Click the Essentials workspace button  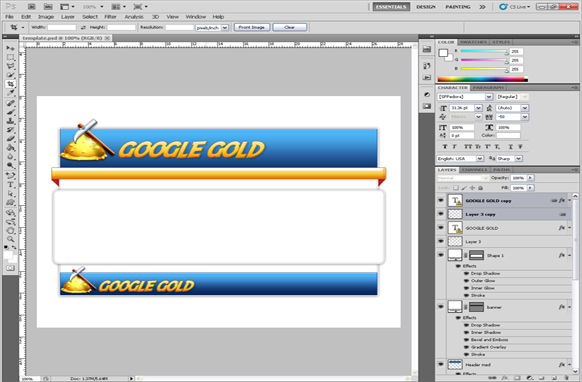click(x=391, y=7)
